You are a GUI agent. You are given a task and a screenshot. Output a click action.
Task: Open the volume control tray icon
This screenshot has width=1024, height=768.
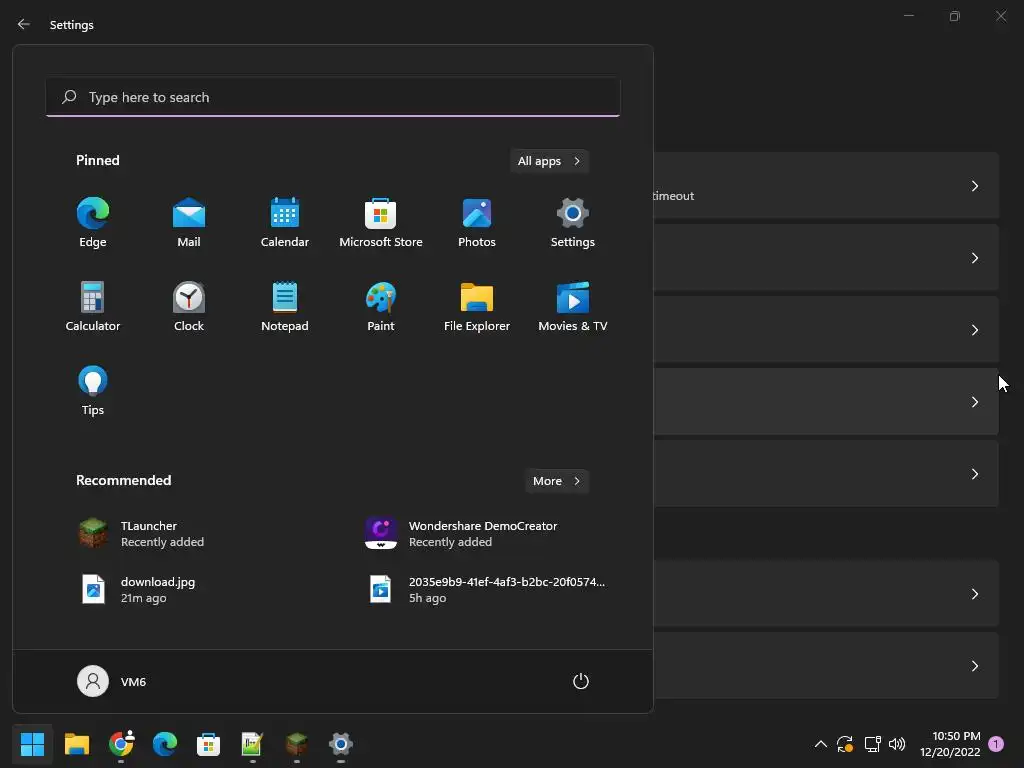[x=897, y=744]
